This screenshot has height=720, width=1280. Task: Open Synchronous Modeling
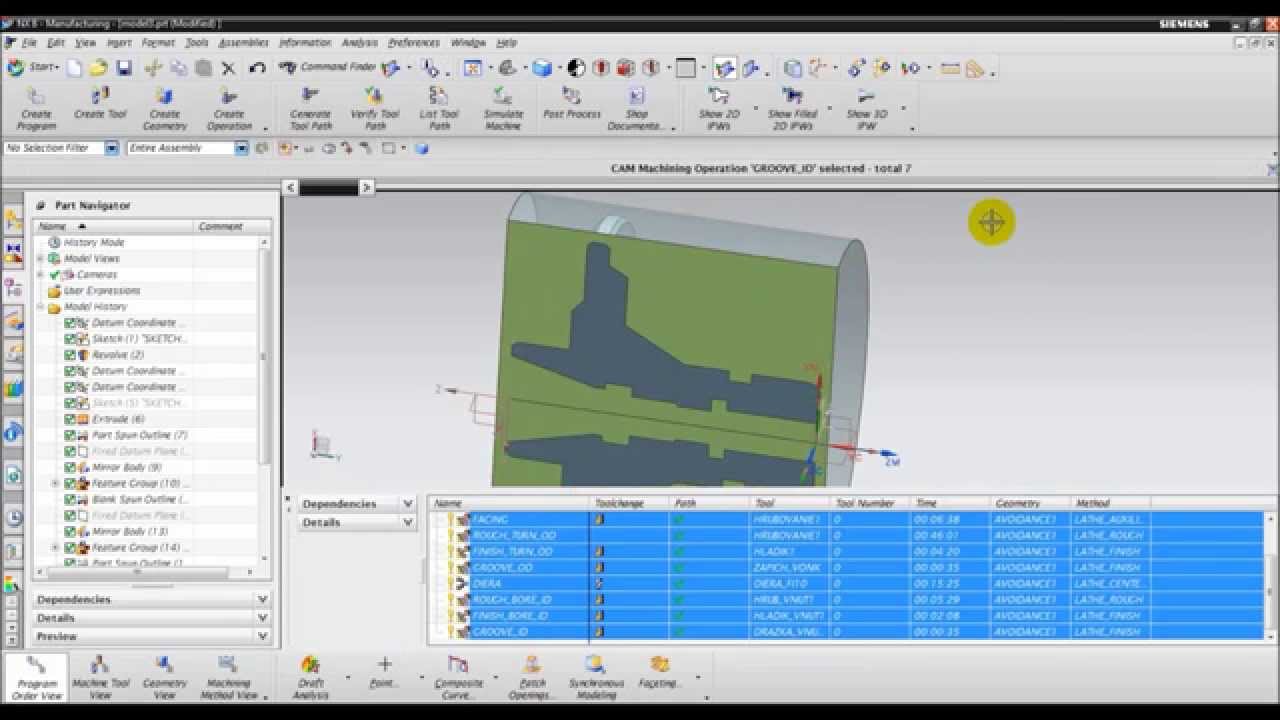596,677
